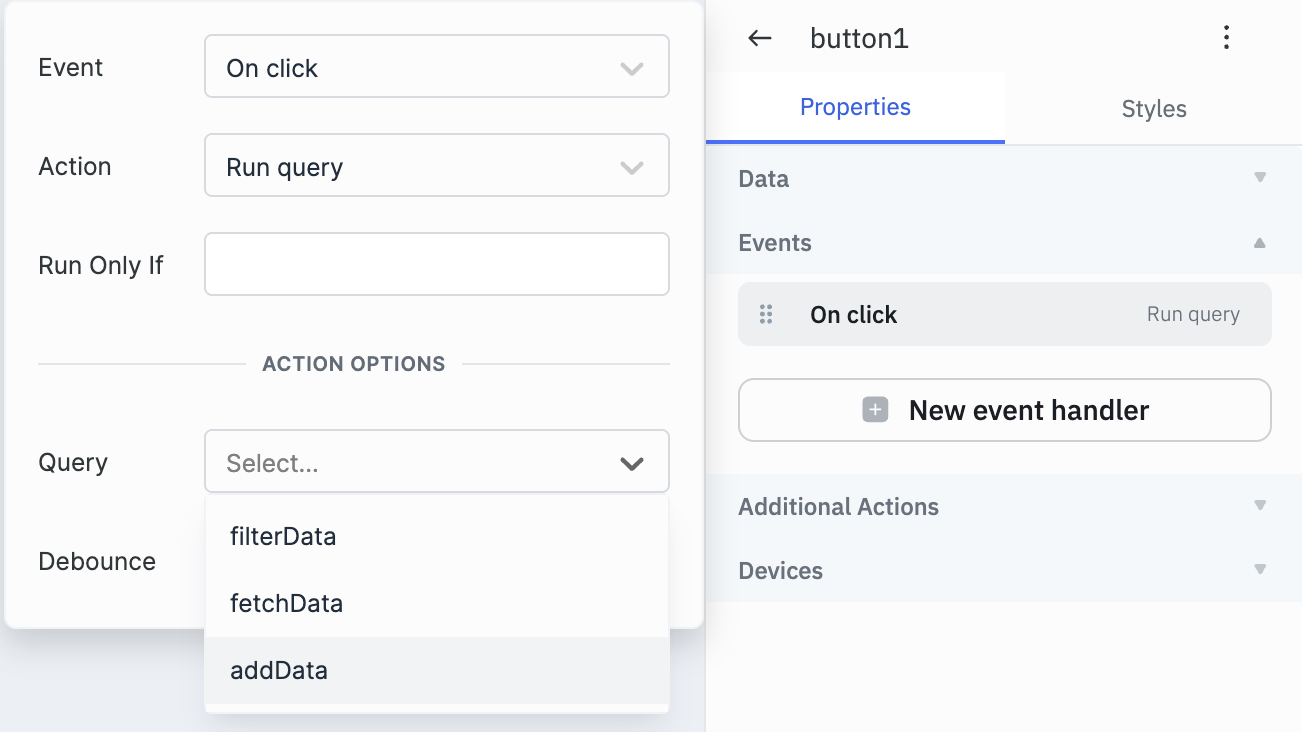This screenshot has width=1302, height=732.
Task: Switch to the Styles tab
Action: click(1153, 109)
